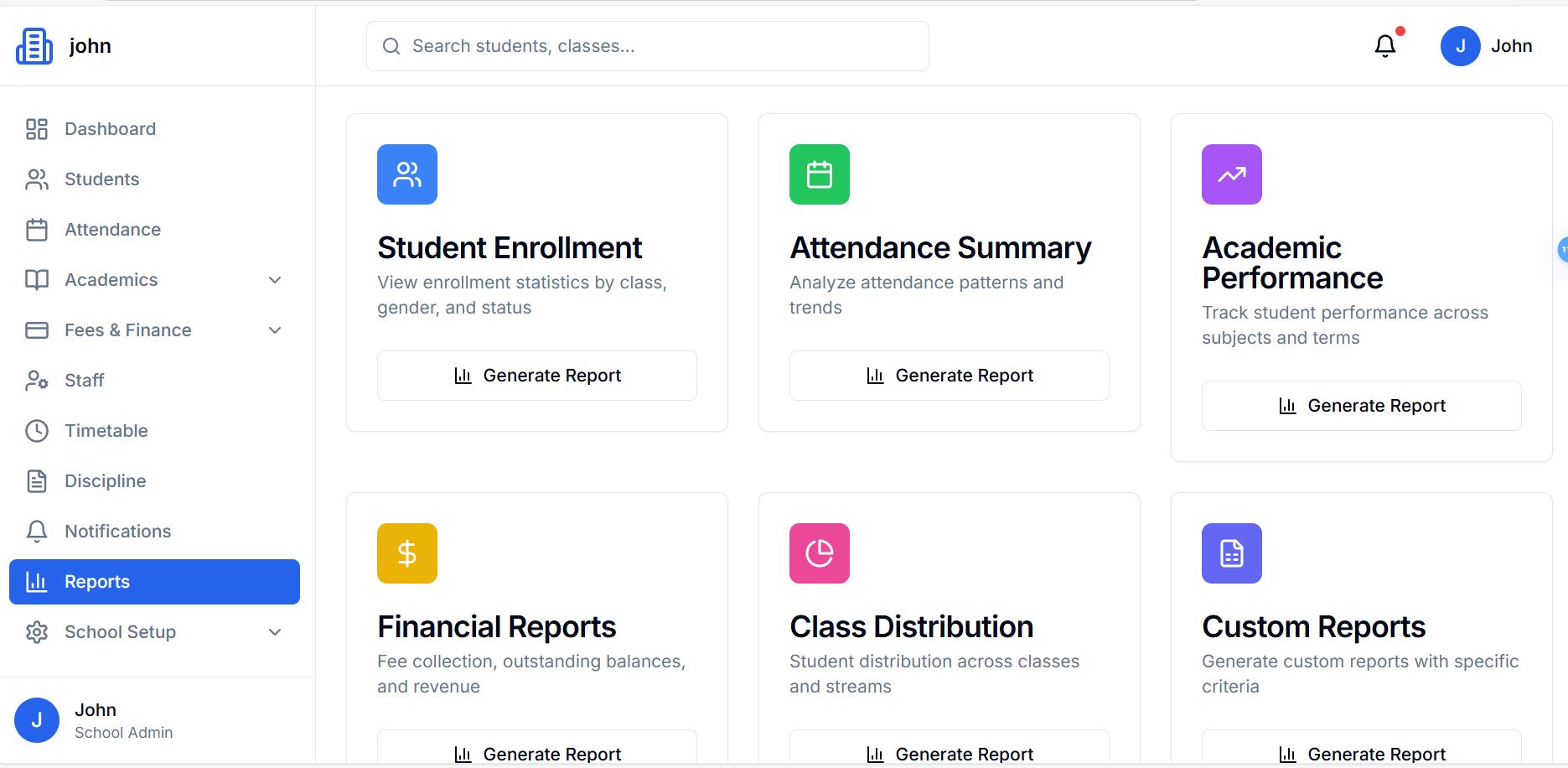Click the yellow Financial Reports dollar icon
Image resolution: width=1568 pixels, height=768 pixels.
click(407, 553)
